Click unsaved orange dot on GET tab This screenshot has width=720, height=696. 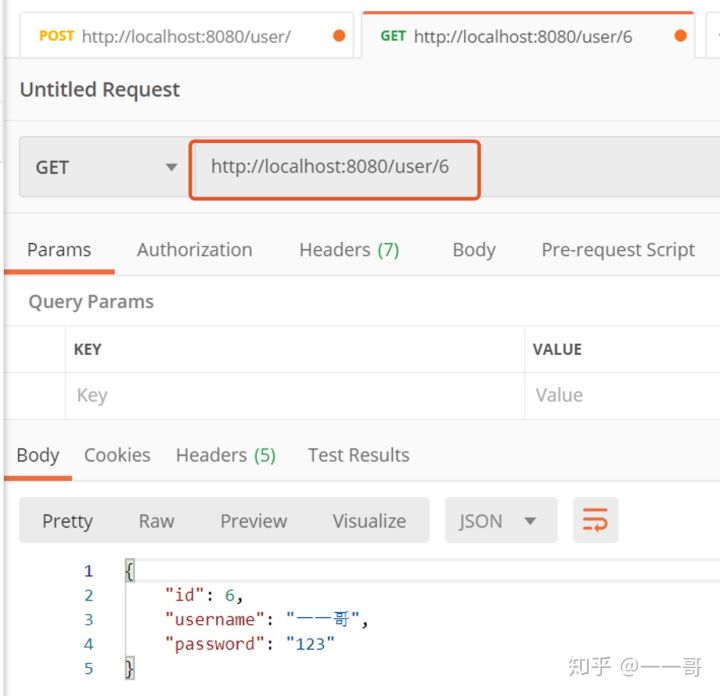(x=681, y=36)
